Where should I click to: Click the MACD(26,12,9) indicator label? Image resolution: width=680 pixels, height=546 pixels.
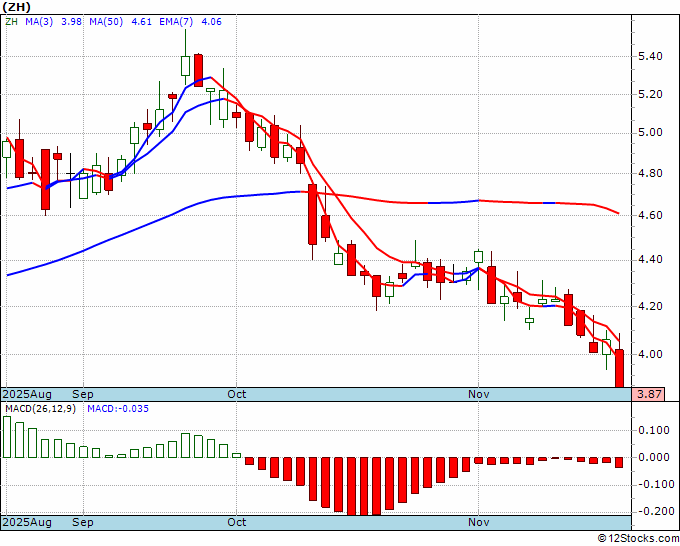point(40,409)
